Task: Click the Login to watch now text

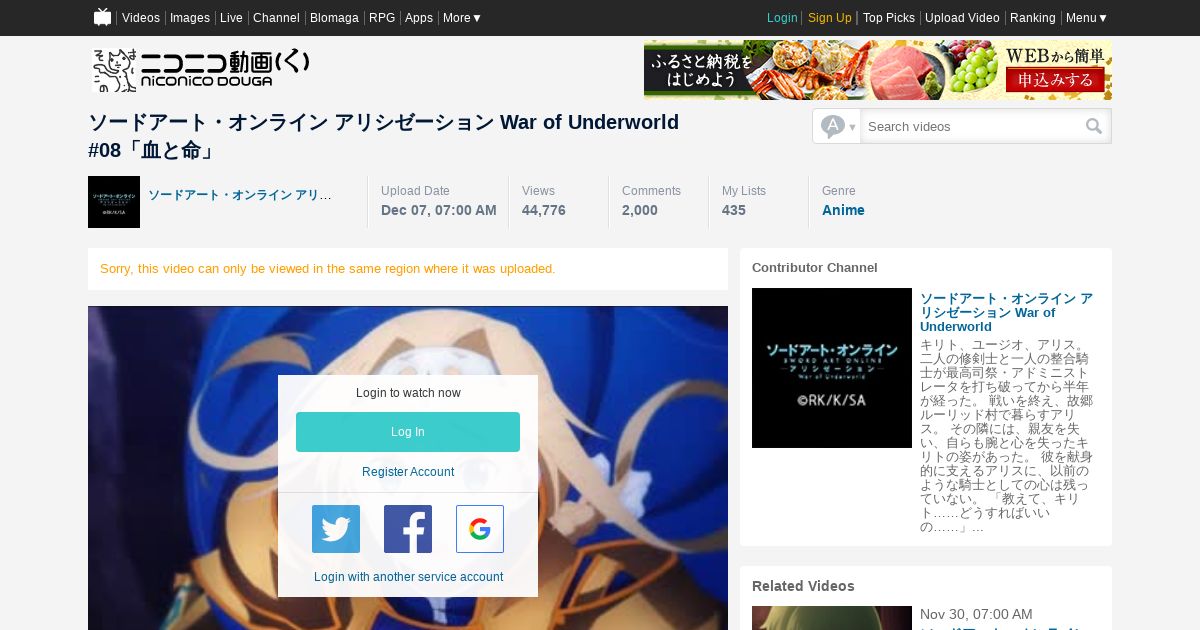Action: click(408, 393)
